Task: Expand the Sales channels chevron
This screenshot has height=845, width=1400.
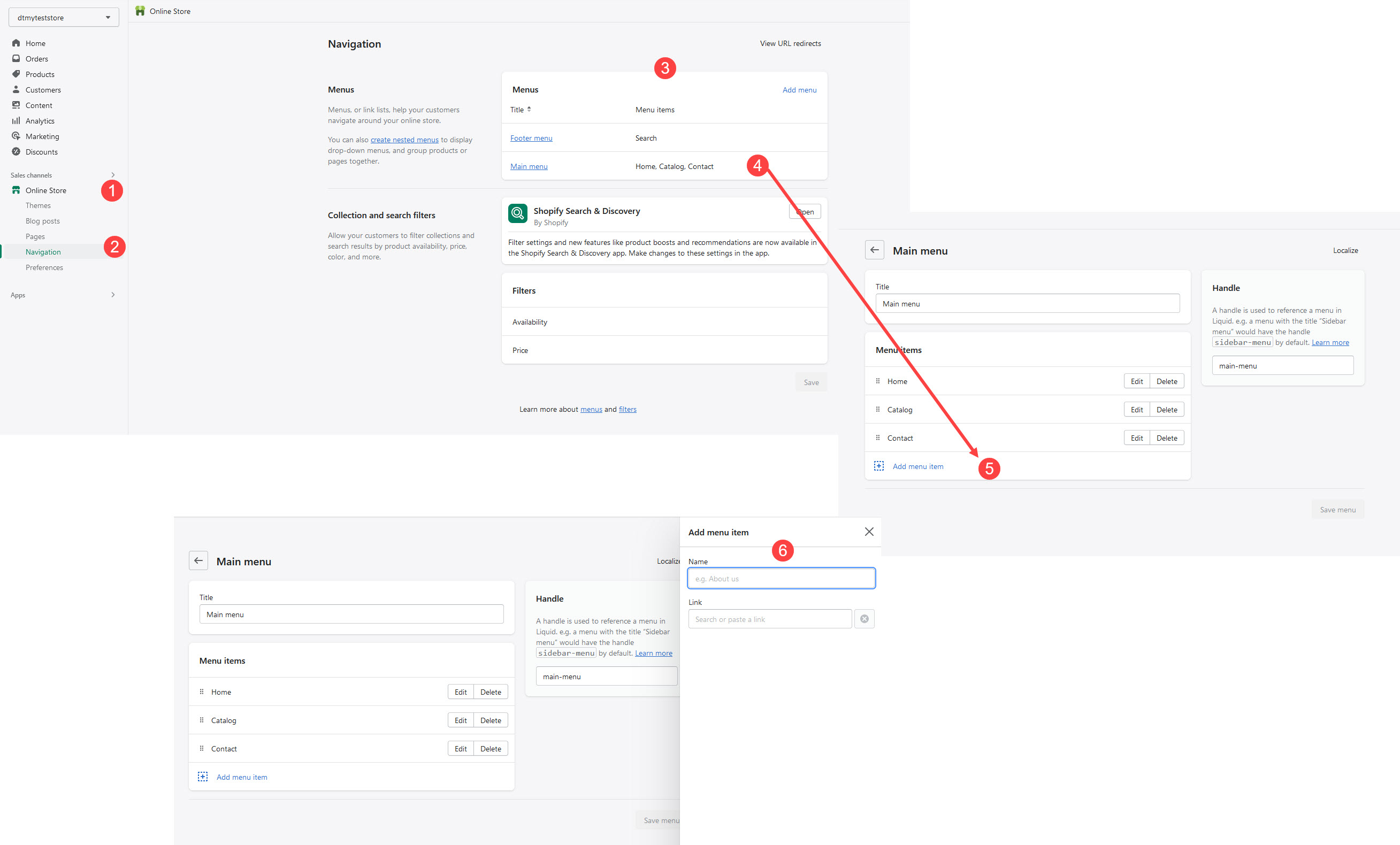Action: [113, 175]
